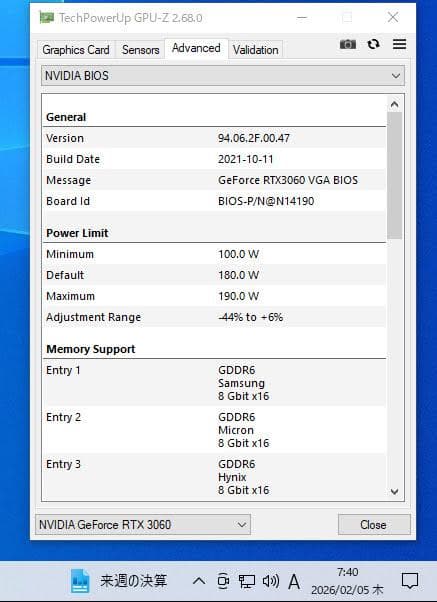
Task: Click the network tray icon
Action: click(x=247, y=581)
